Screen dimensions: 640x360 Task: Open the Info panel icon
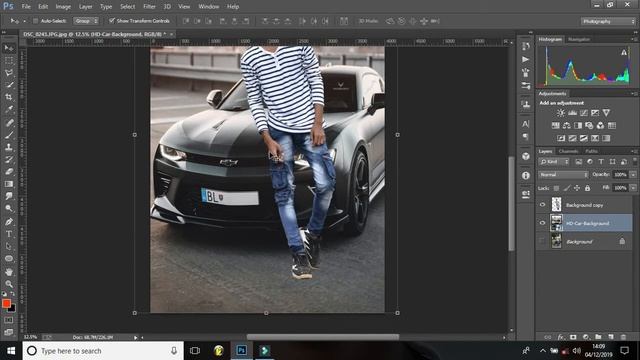pyautogui.click(x=525, y=176)
